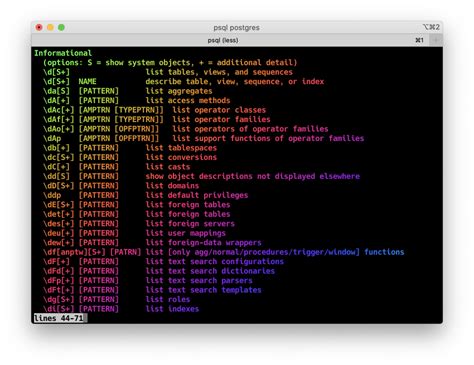Image resolution: width=474 pixels, height=365 pixels.
Task: Click the Informational heading text
Action: click(x=63, y=53)
